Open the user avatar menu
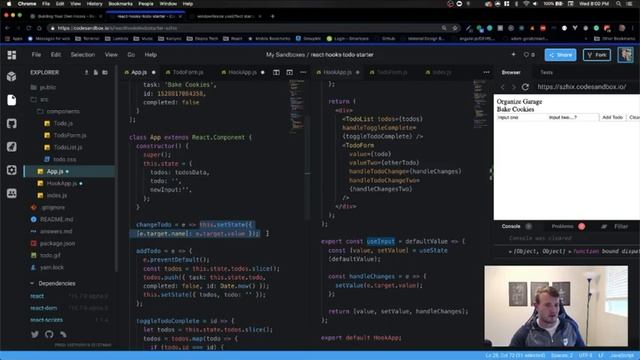 [625, 55]
